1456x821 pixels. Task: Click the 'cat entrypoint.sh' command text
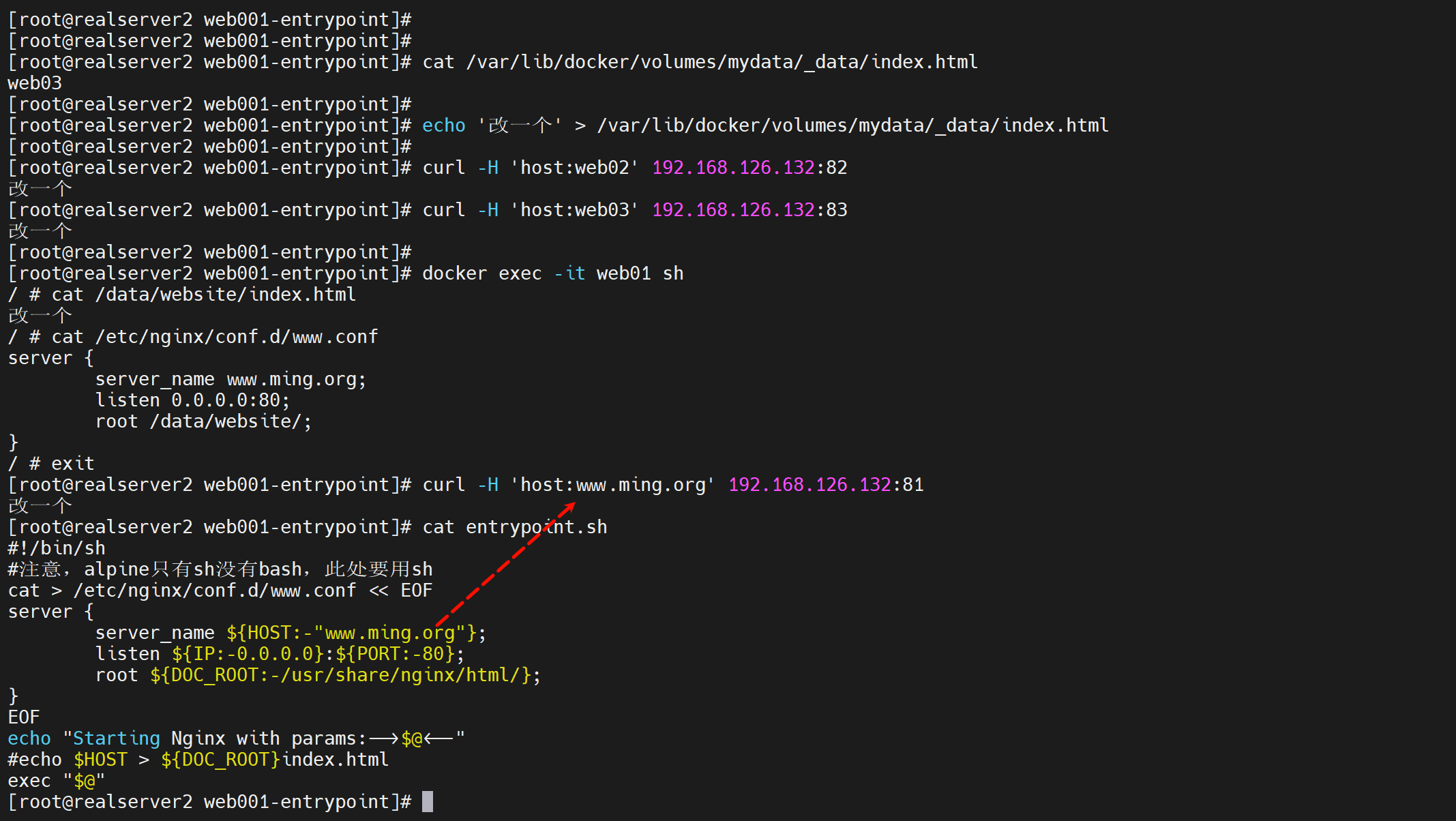pos(514,527)
